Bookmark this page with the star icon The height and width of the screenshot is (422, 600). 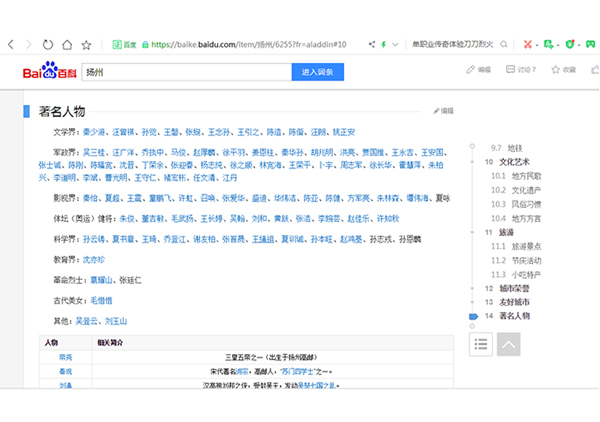87,45
